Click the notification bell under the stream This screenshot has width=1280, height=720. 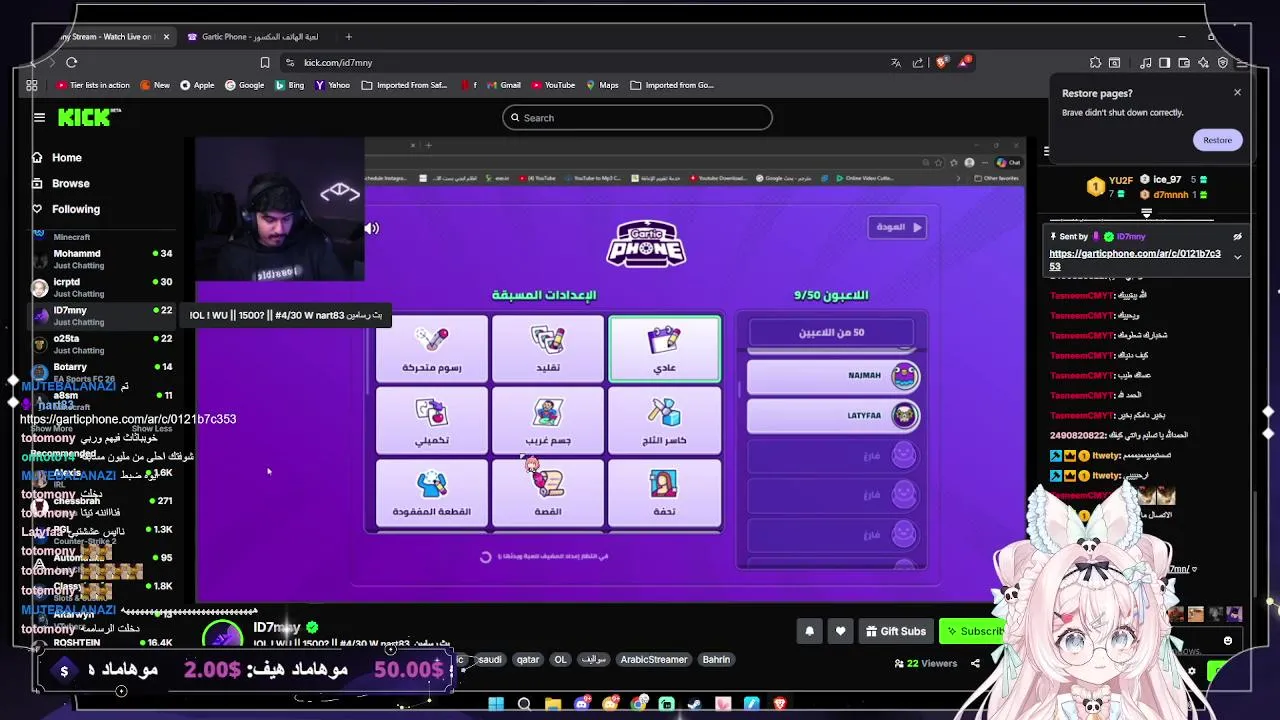810,631
